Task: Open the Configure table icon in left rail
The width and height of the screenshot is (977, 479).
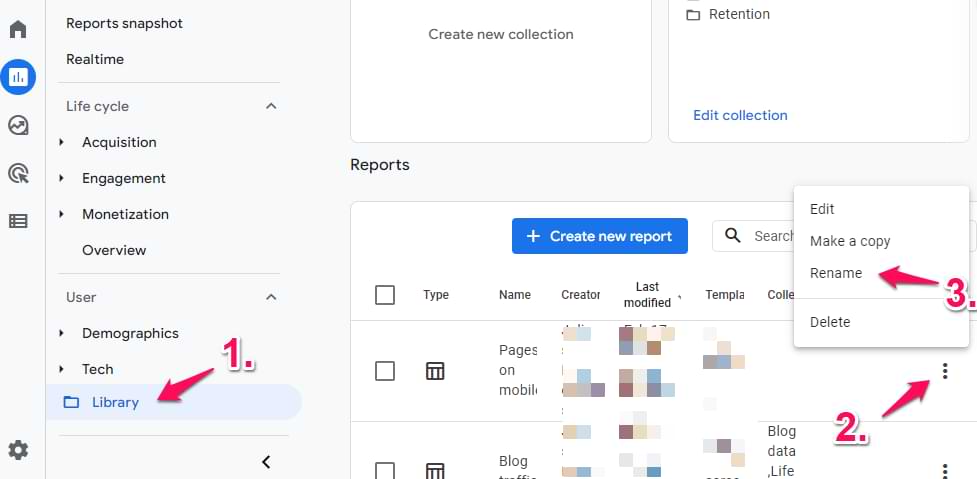Action: coord(18,221)
